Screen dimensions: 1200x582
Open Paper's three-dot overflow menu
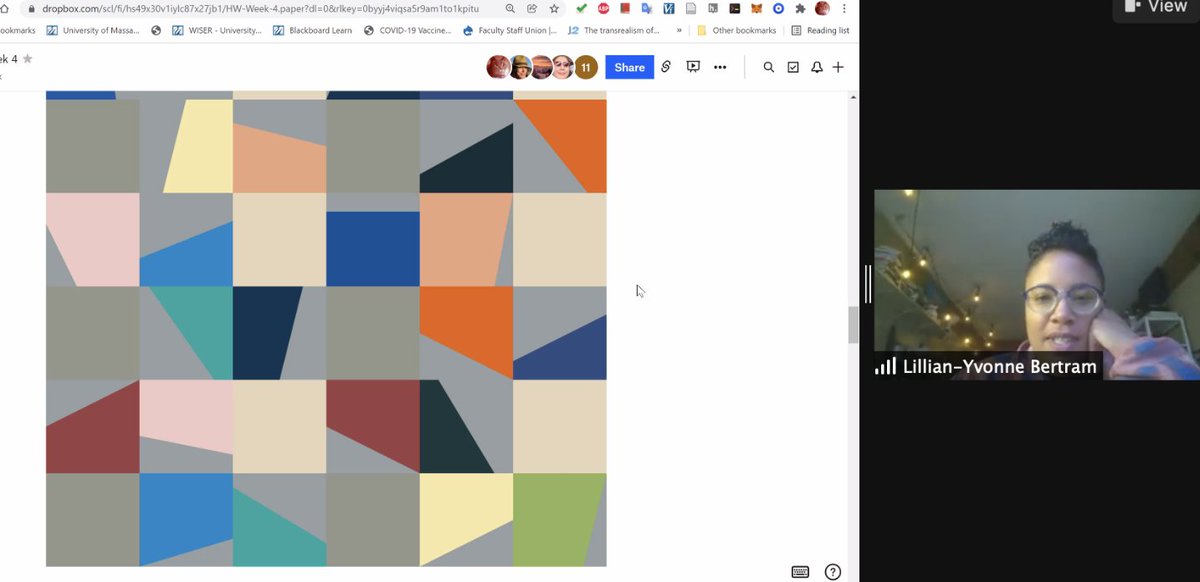721,67
